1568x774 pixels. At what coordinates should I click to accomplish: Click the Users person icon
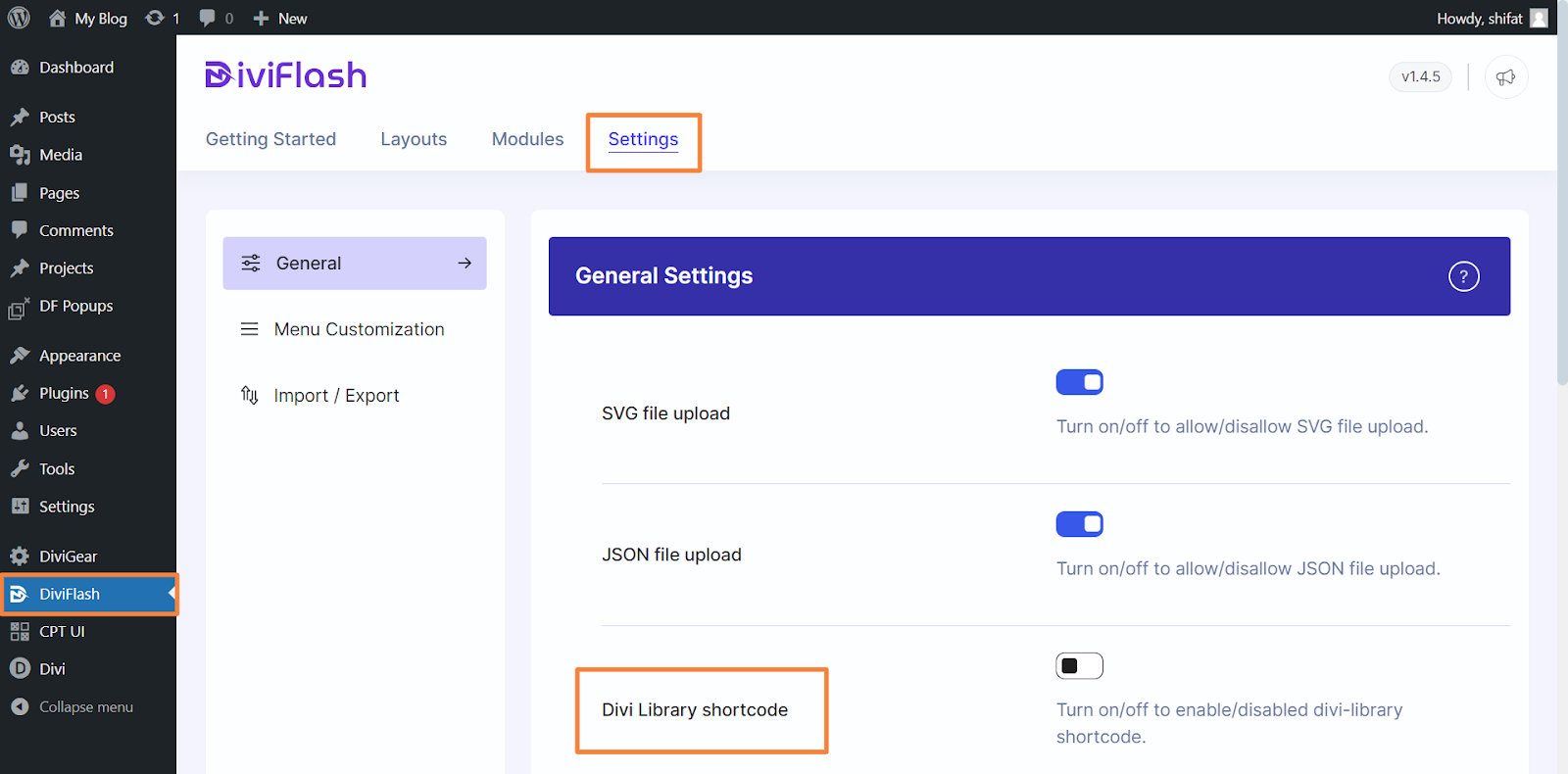[20, 430]
